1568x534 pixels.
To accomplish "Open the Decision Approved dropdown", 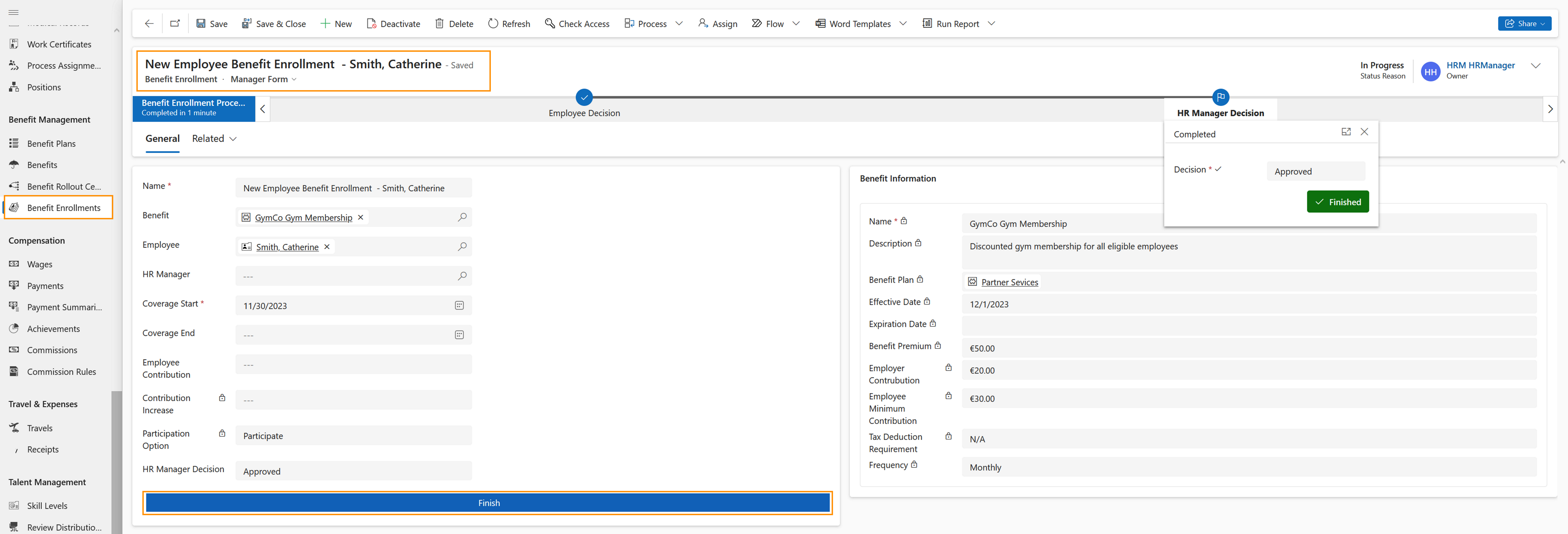I will [1316, 171].
